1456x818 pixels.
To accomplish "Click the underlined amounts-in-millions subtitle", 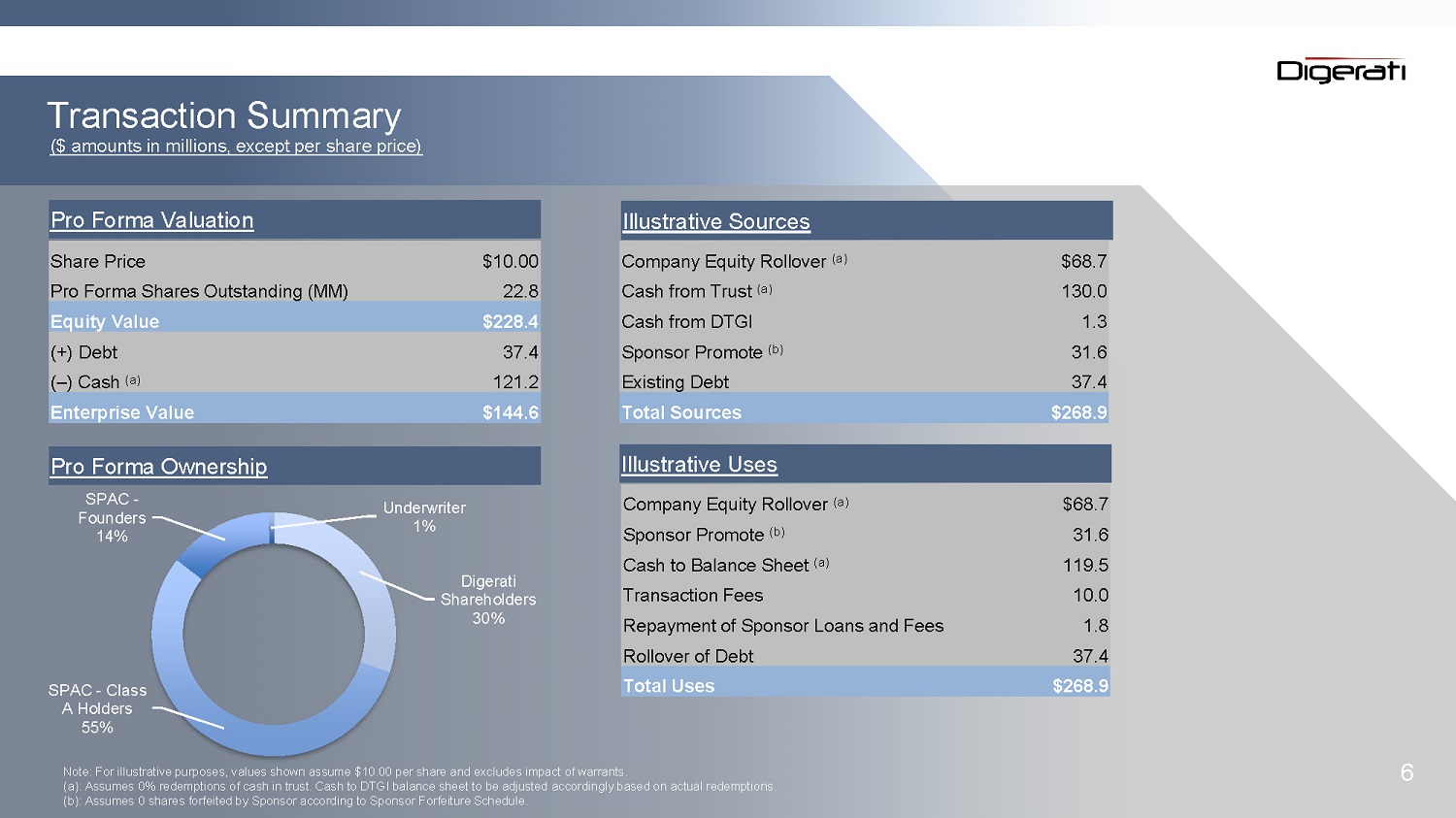I will click(236, 147).
